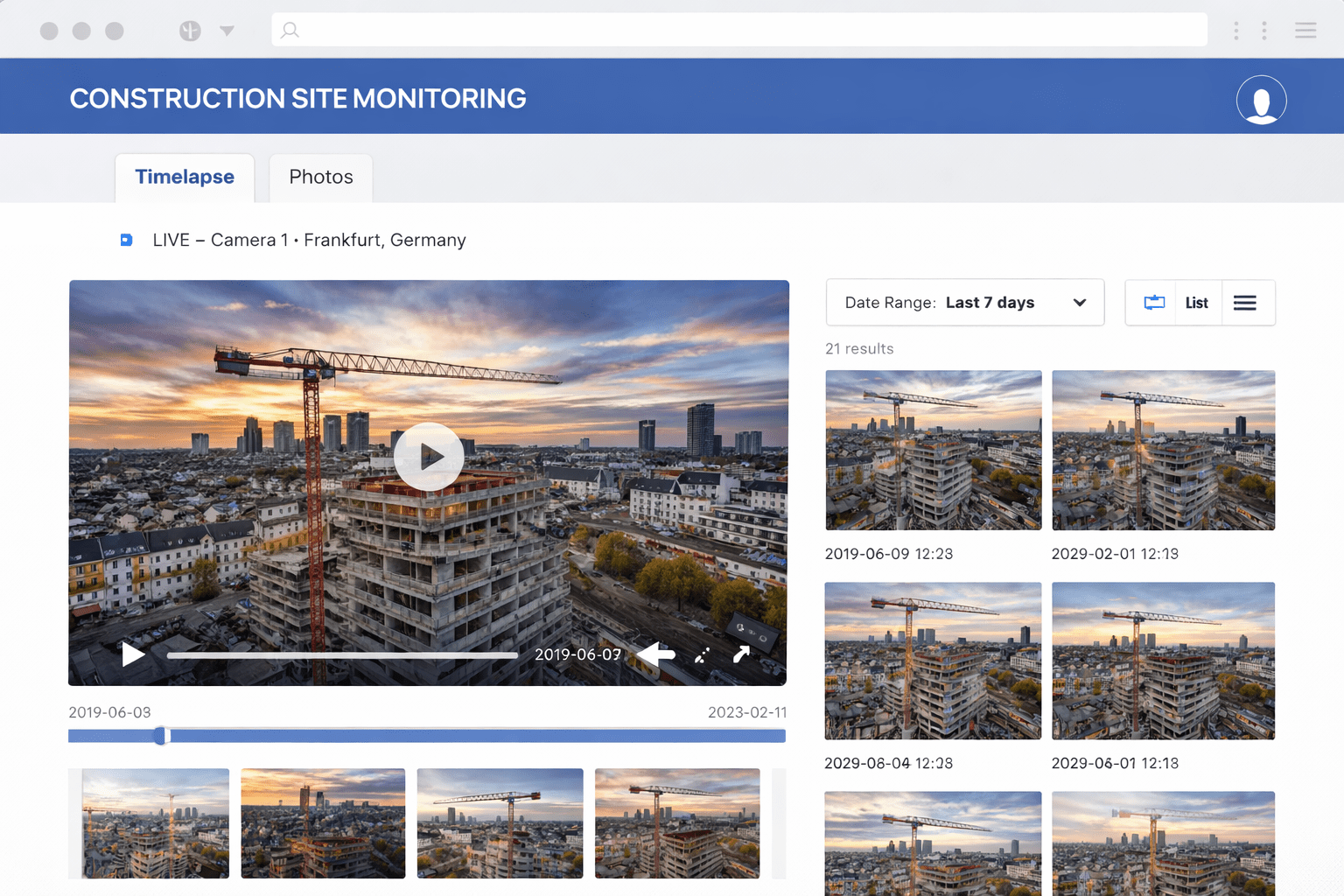Open the user profile avatar
The width and height of the screenshot is (1344, 896).
point(1261,100)
